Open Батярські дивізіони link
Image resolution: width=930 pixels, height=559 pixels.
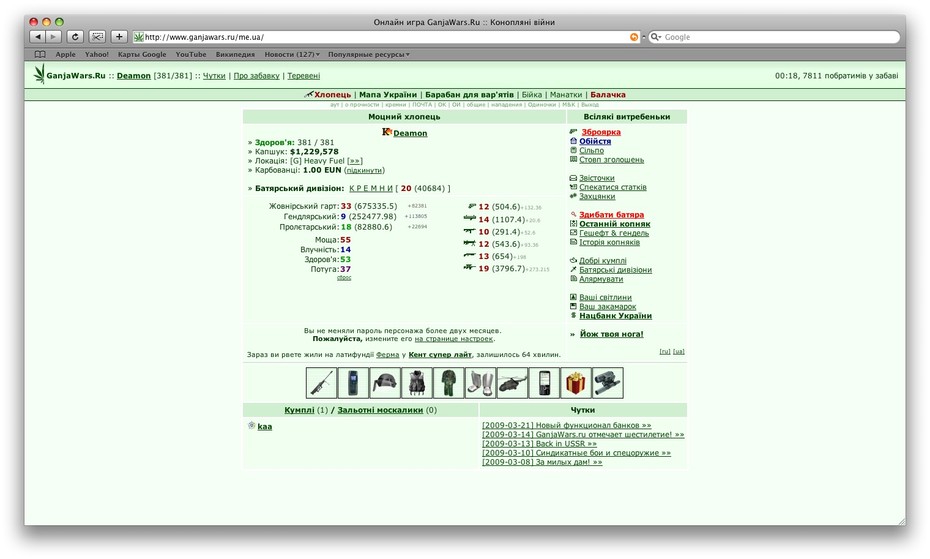click(615, 269)
